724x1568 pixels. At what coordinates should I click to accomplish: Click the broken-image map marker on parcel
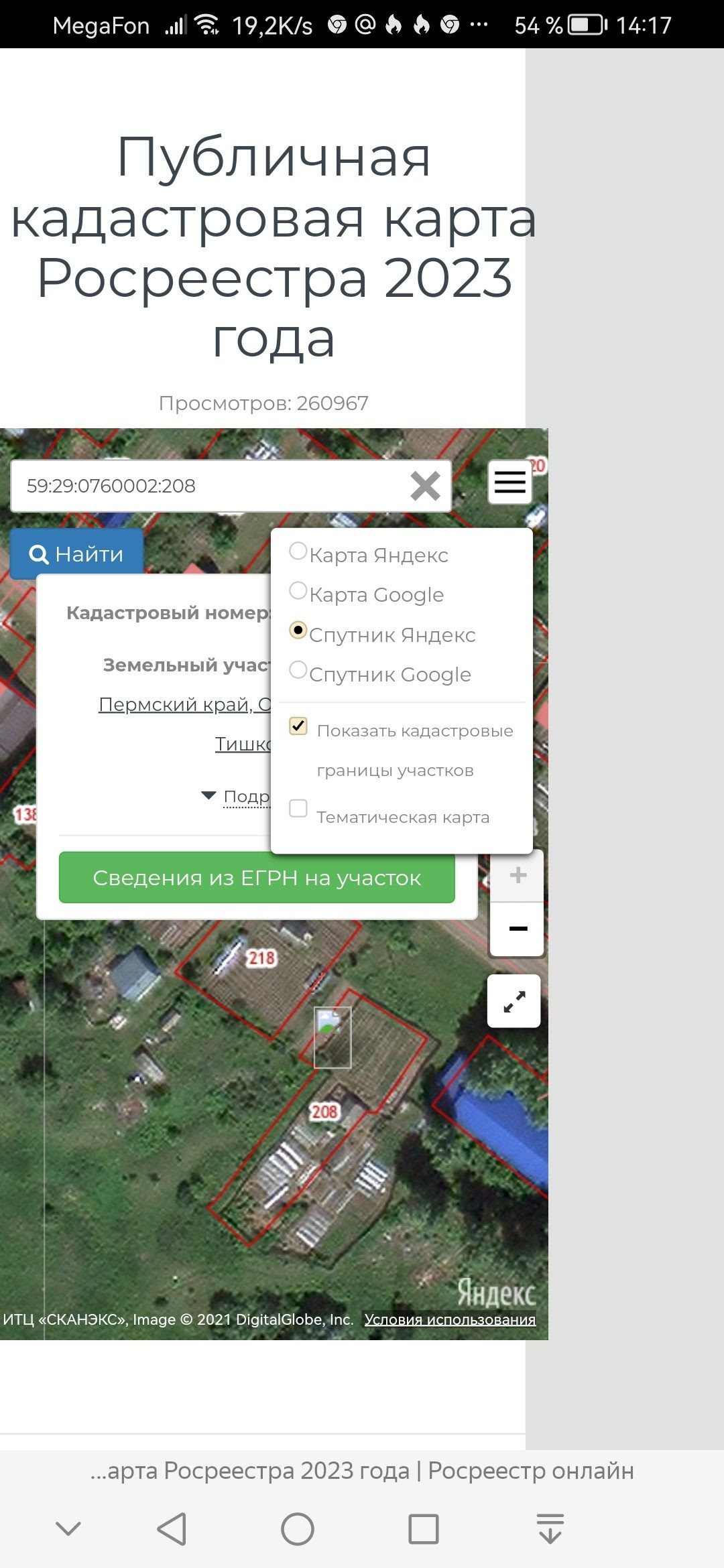333,1037
